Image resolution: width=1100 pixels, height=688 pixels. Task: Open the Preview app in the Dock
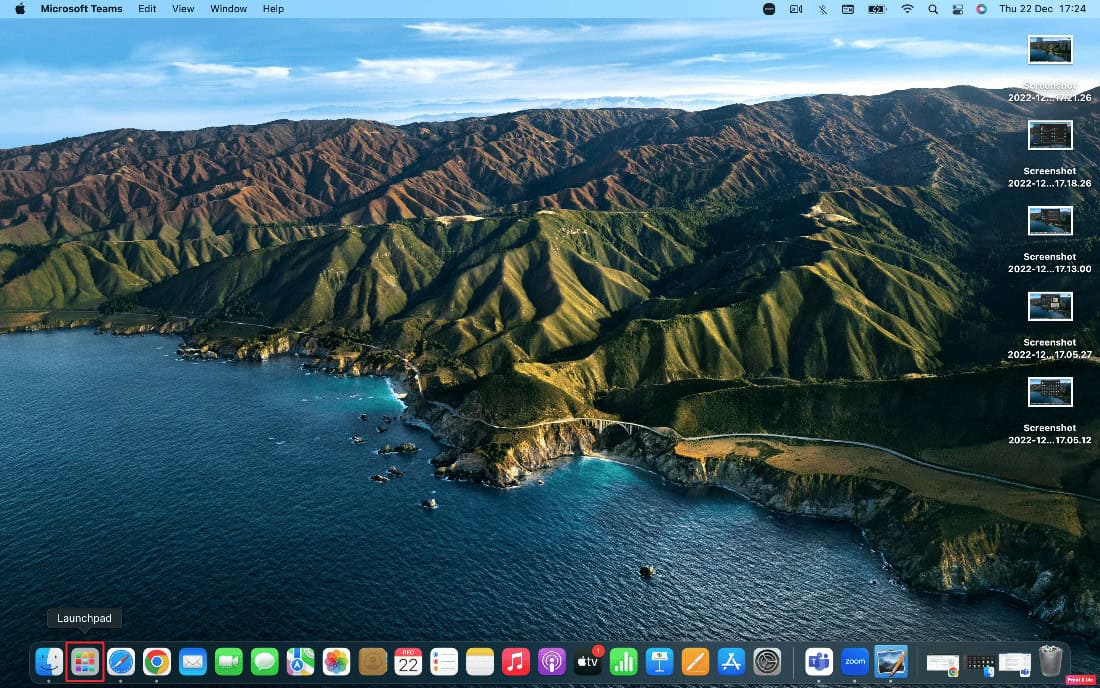(x=891, y=661)
